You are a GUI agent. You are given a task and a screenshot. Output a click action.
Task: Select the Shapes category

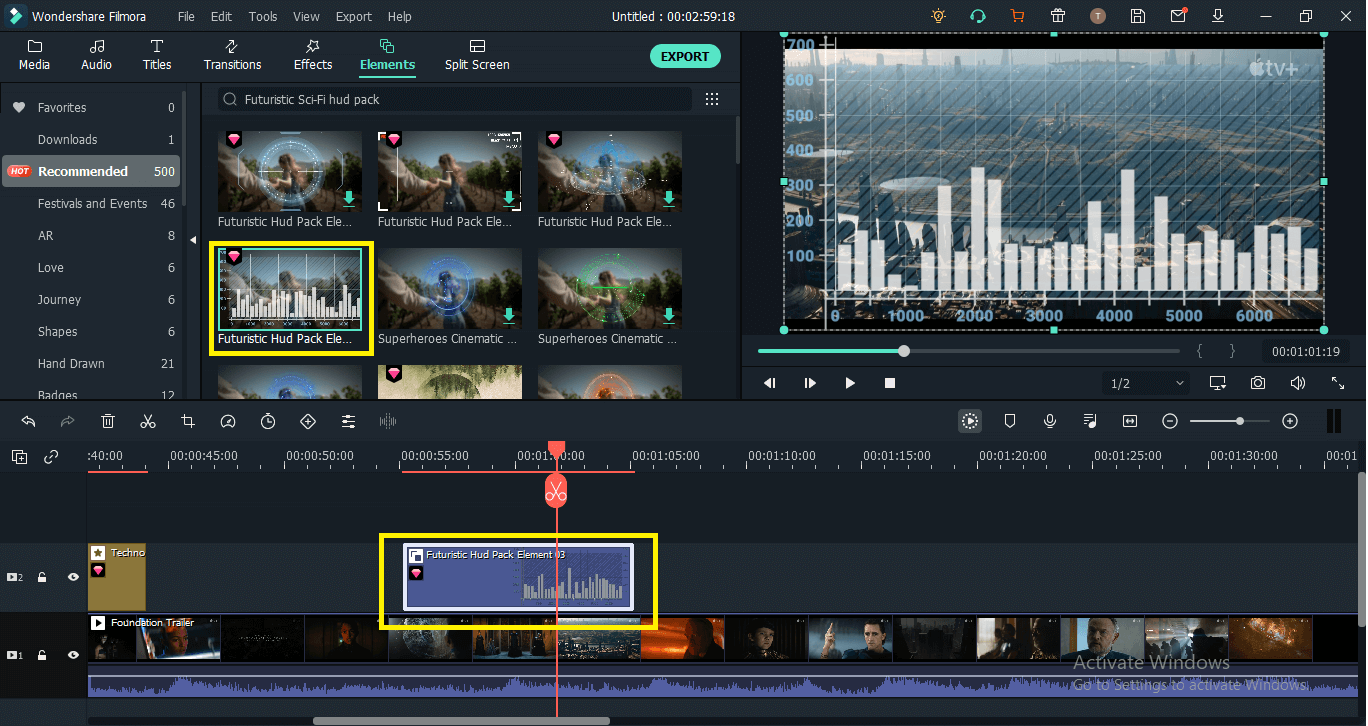pyautogui.click(x=91, y=331)
